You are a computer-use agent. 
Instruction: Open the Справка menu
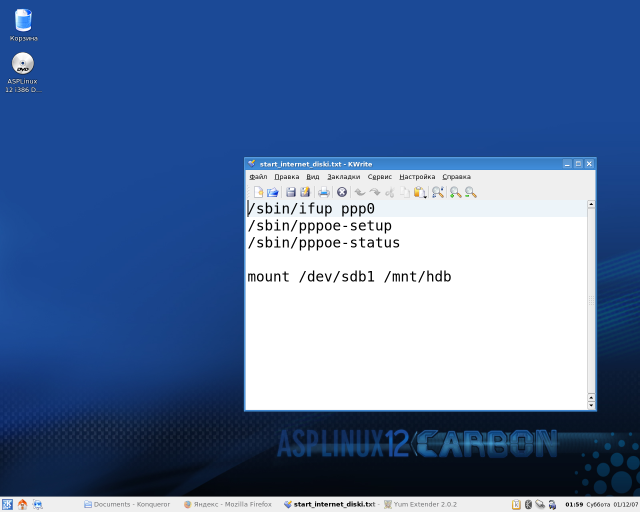coord(456,177)
